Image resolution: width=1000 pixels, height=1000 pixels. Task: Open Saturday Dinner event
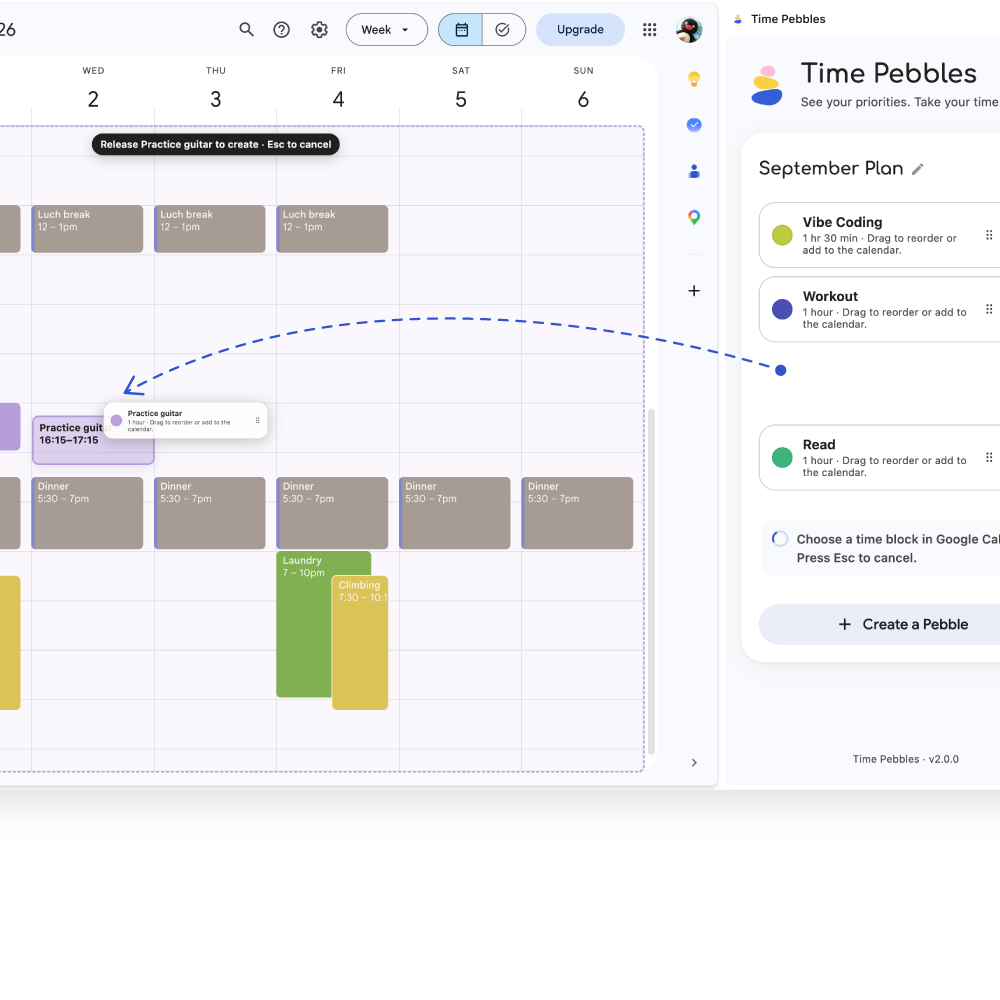click(x=455, y=513)
